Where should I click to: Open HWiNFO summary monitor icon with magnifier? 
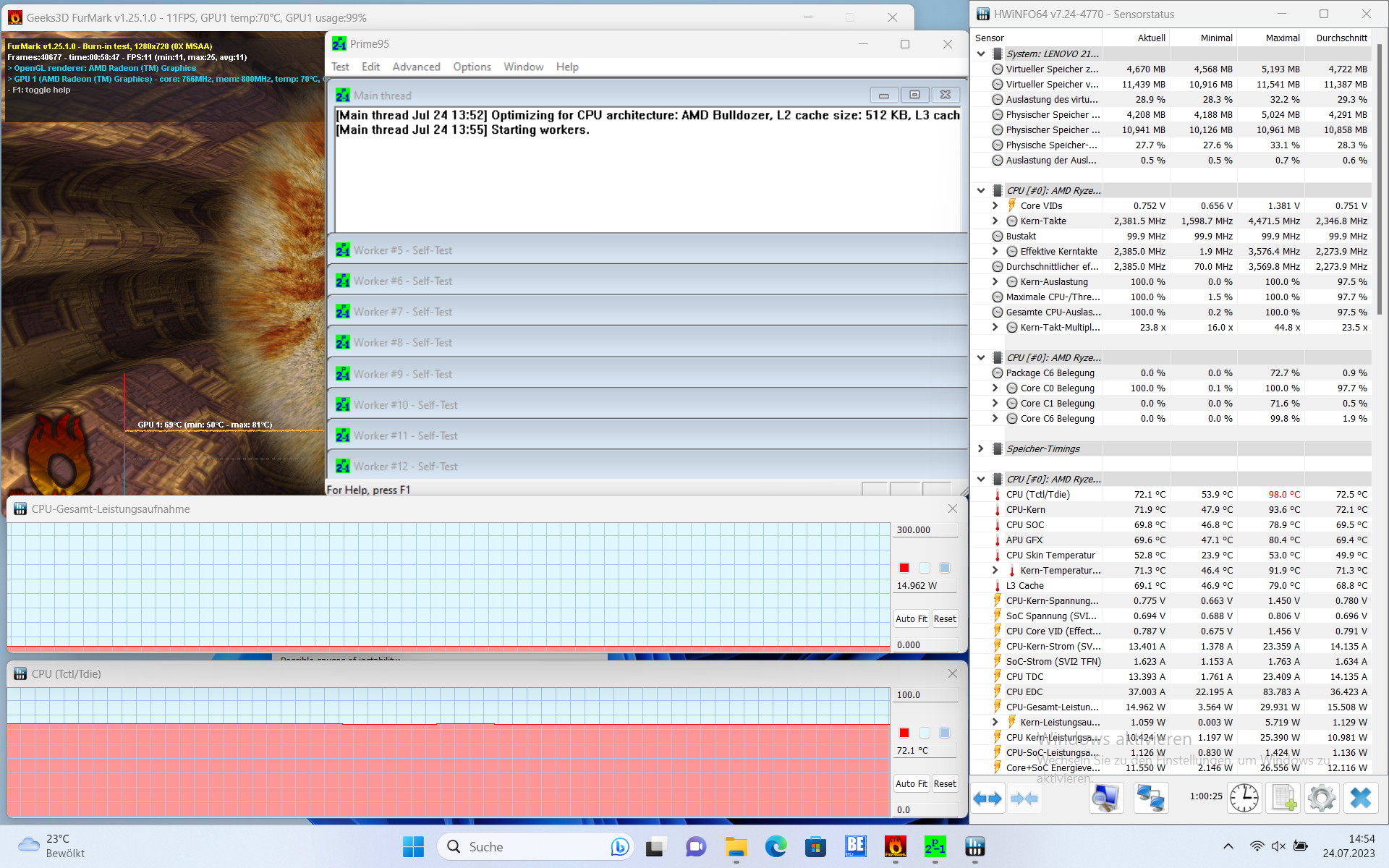coord(1105,799)
